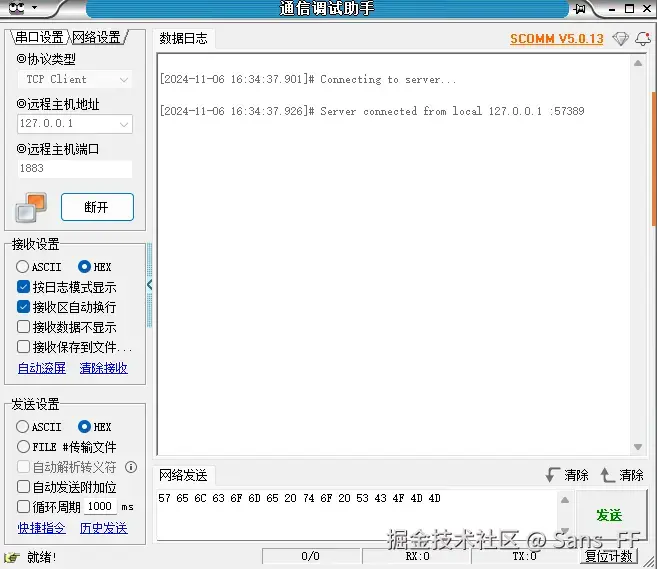The height and width of the screenshot is (569, 657).
Task: Select the 数据日志 tab
Action: point(184,39)
